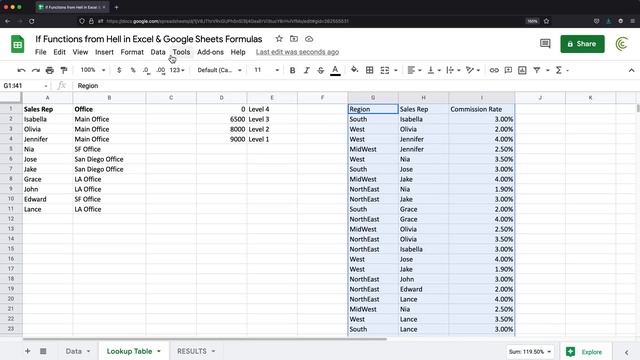Collapse the toolbar with the up chevron
The width and height of the screenshot is (640, 360).
(631, 70)
